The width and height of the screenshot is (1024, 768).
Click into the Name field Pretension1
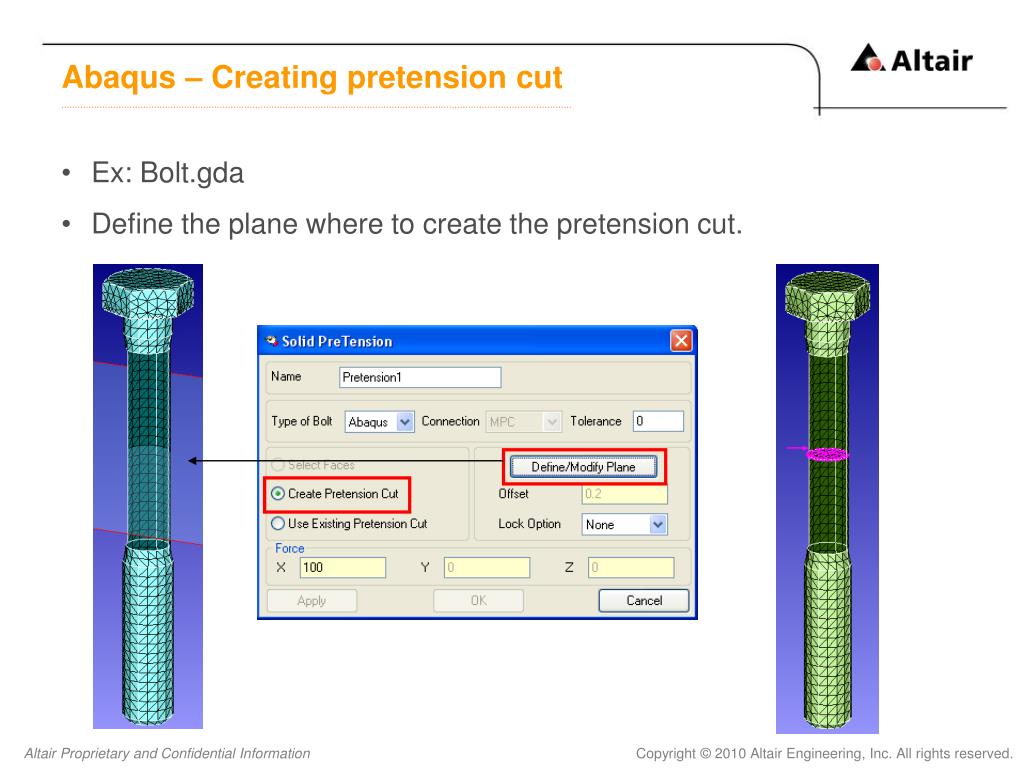(x=420, y=377)
